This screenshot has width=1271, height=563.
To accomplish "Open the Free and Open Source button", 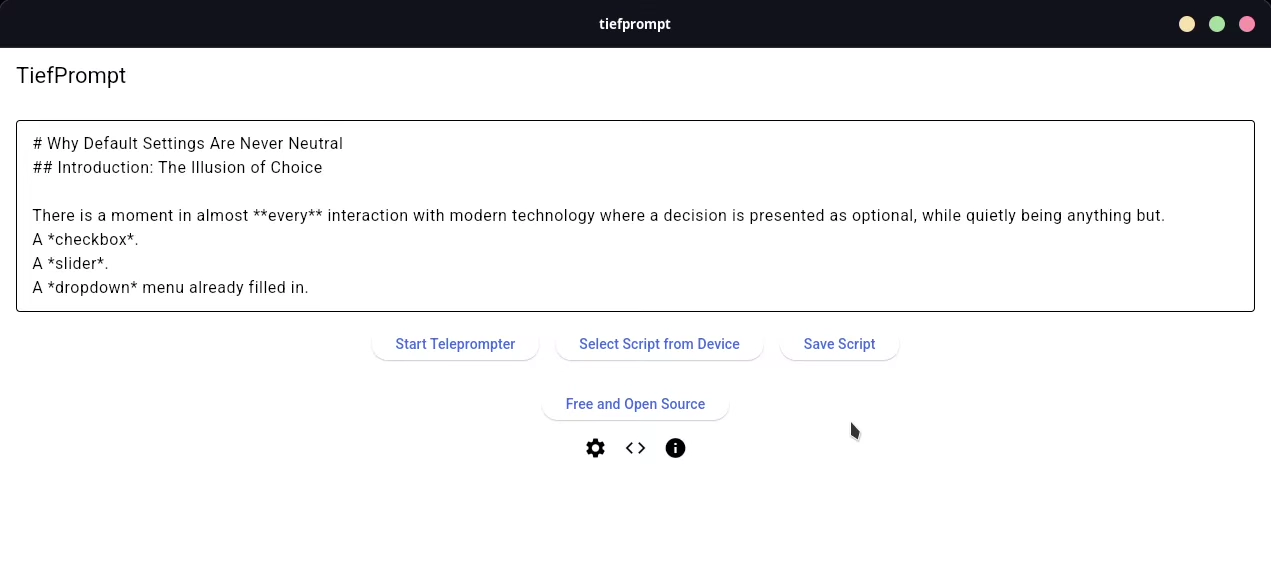I will pyautogui.click(x=635, y=404).
